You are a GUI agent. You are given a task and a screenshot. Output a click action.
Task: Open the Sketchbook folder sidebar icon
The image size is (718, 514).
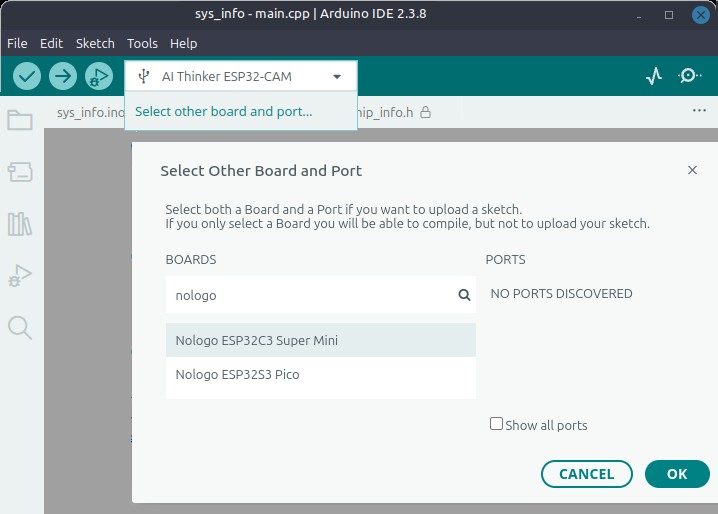tap(20, 120)
